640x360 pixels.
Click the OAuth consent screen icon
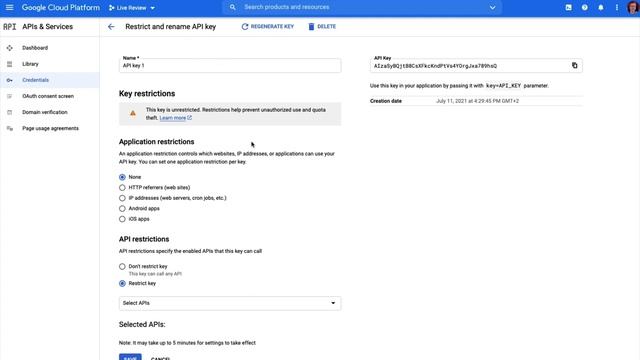click(x=9, y=96)
